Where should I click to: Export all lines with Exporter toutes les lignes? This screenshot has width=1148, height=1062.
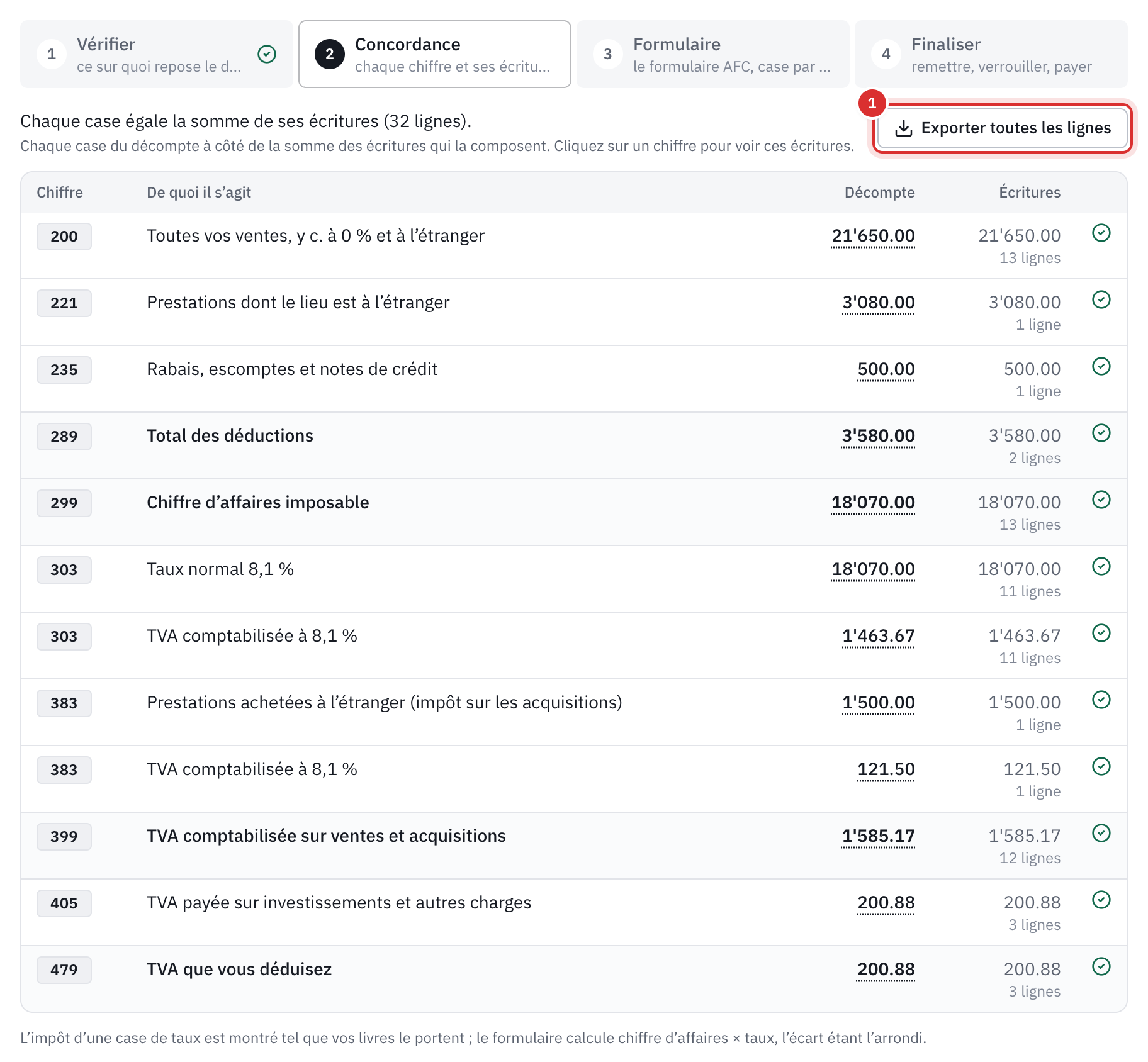click(1003, 128)
